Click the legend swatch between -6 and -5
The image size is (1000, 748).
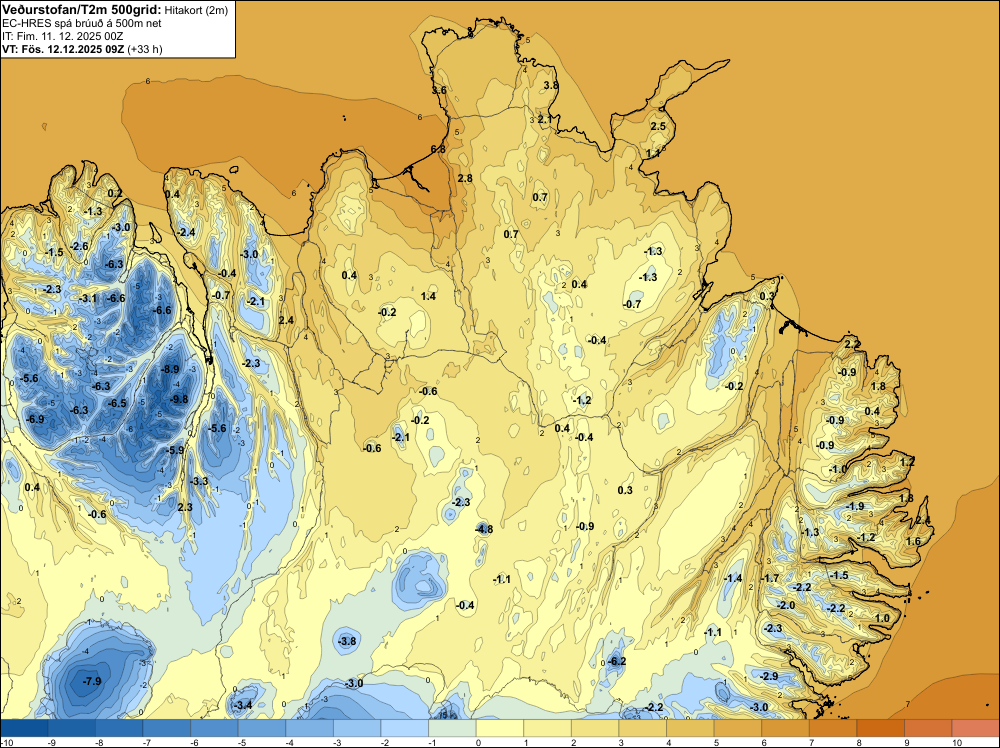click(214, 728)
